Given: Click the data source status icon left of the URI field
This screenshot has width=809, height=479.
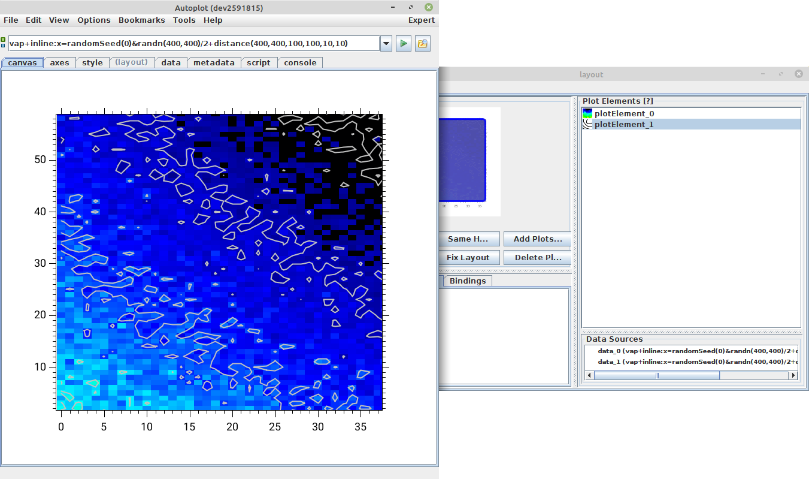Looking at the screenshot, I should tap(3, 42).
